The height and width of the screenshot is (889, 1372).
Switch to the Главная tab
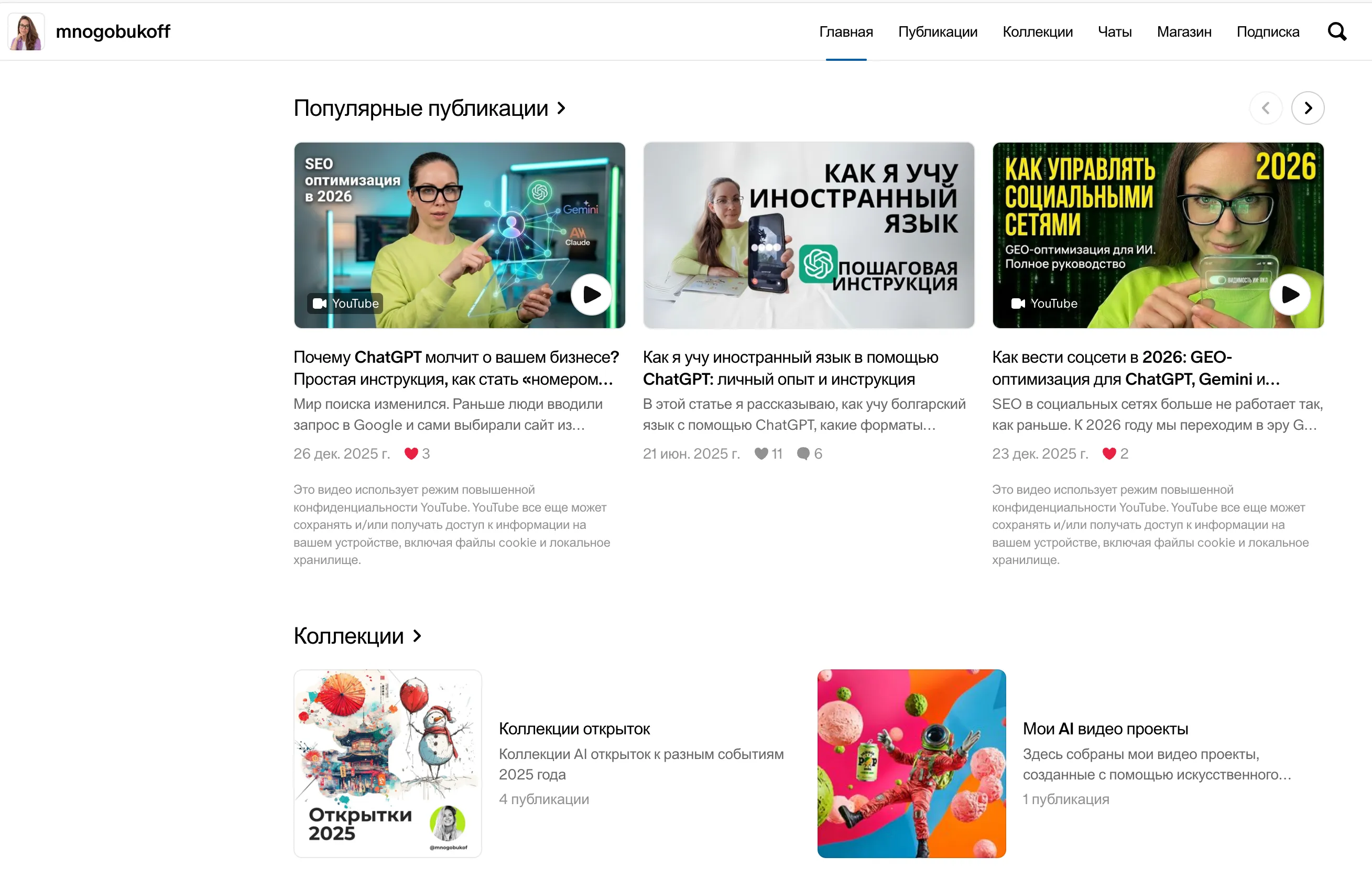pyautogui.click(x=846, y=31)
